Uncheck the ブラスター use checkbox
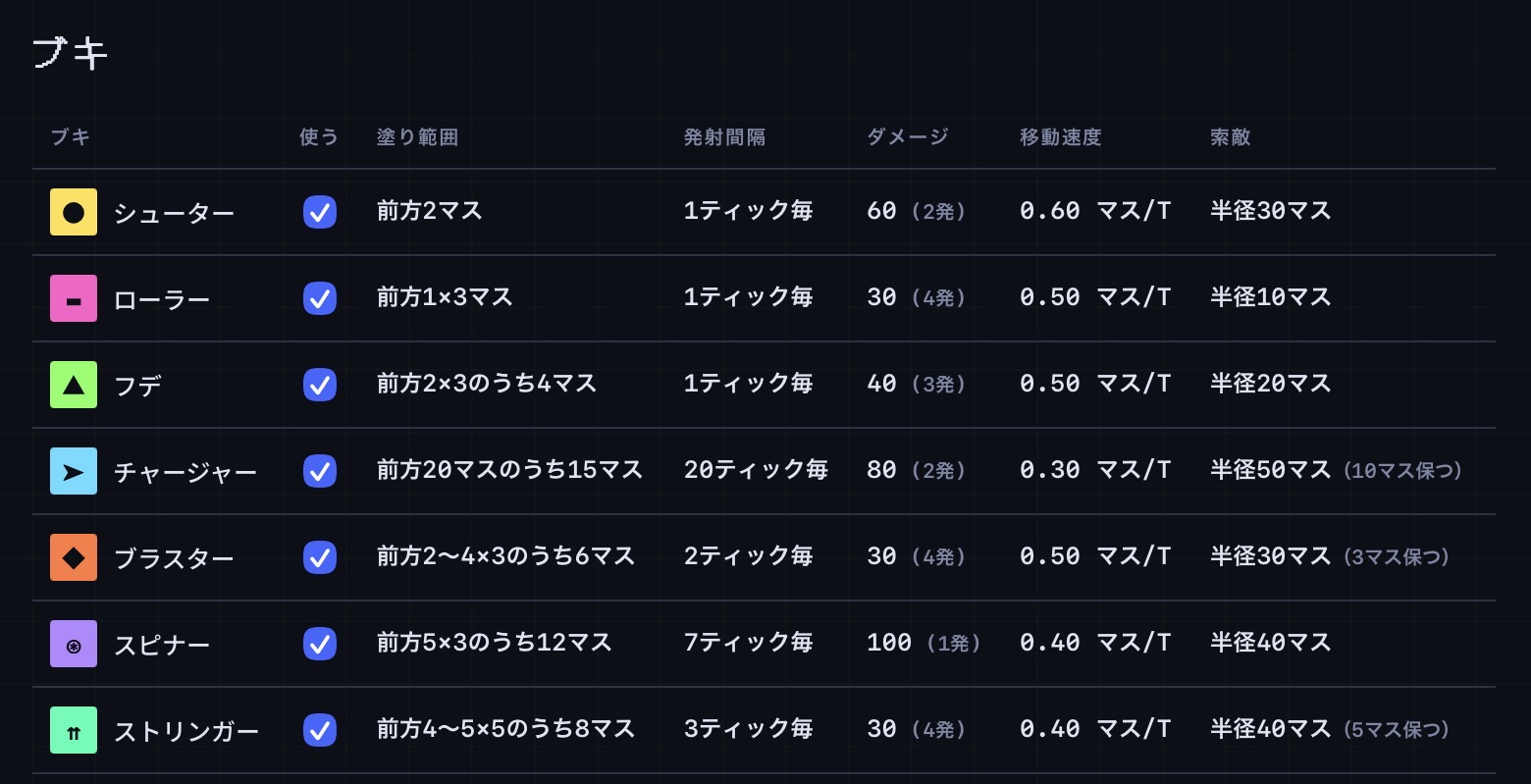This screenshot has width=1531, height=784. coord(320,557)
